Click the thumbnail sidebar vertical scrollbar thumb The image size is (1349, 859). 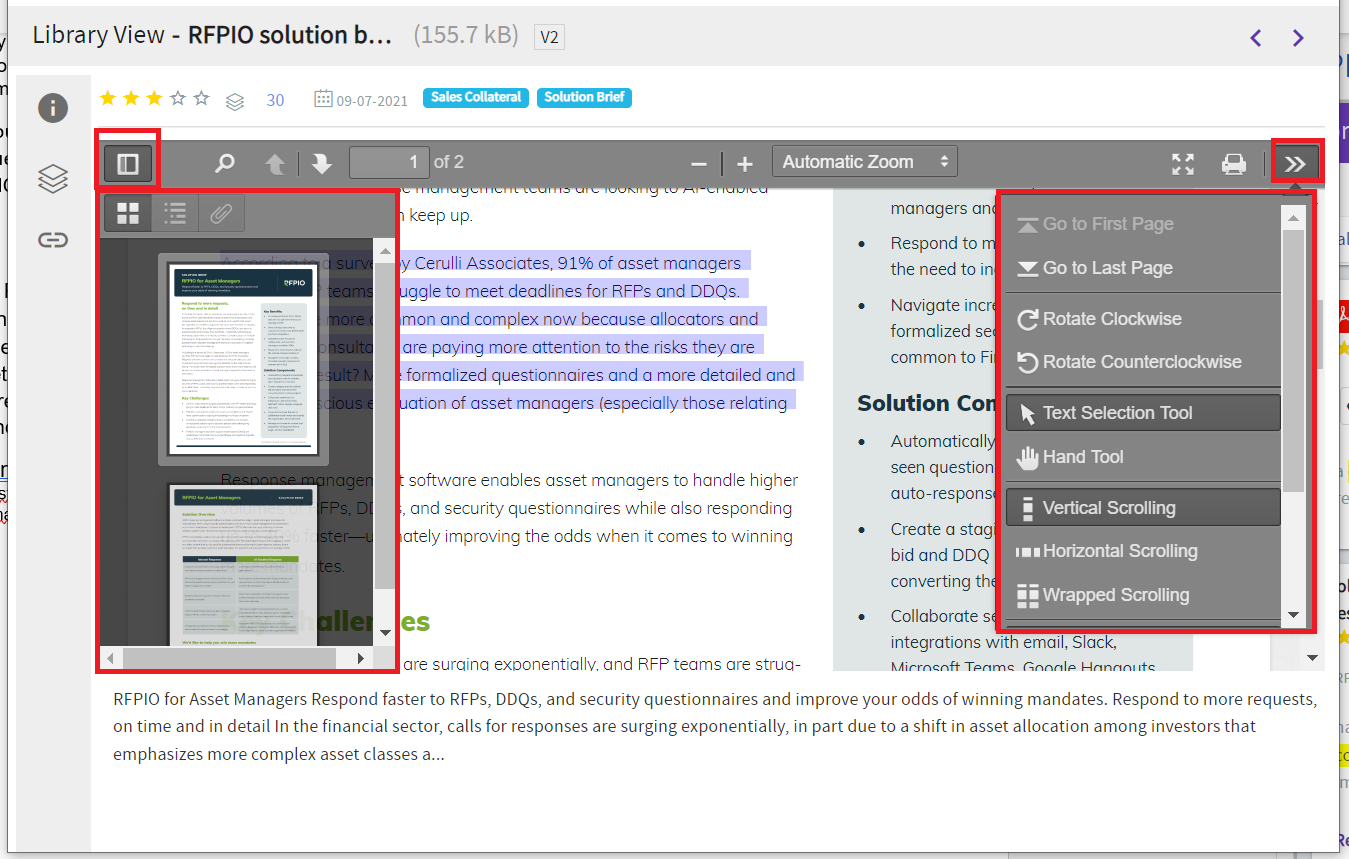coord(384,423)
